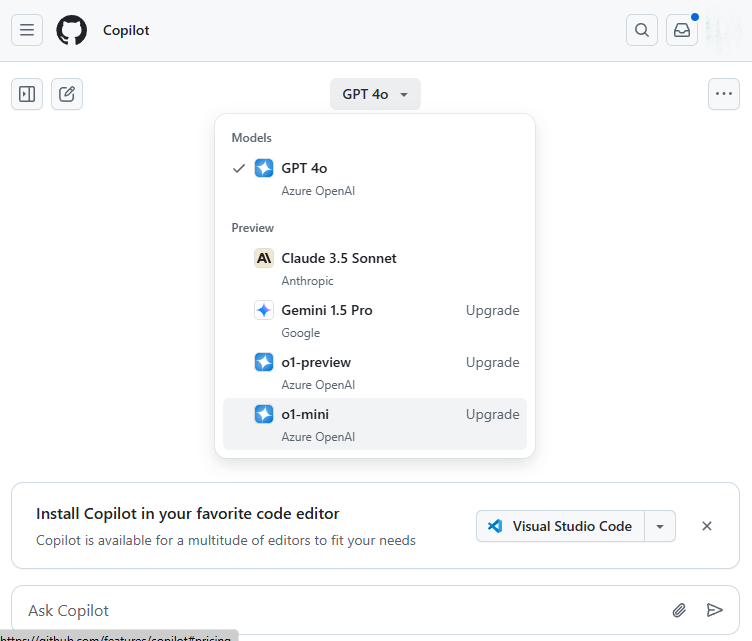Select the checked GPT 4o model
Screen dimensions: 752x641
[304, 168]
